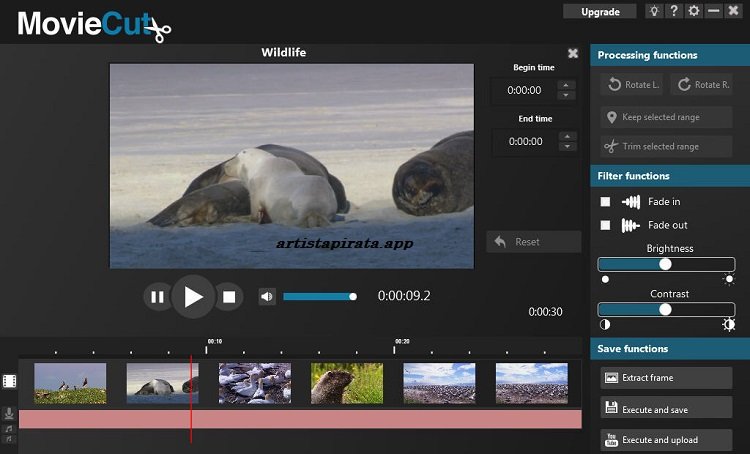Increase End time with up arrow

click(567, 136)
